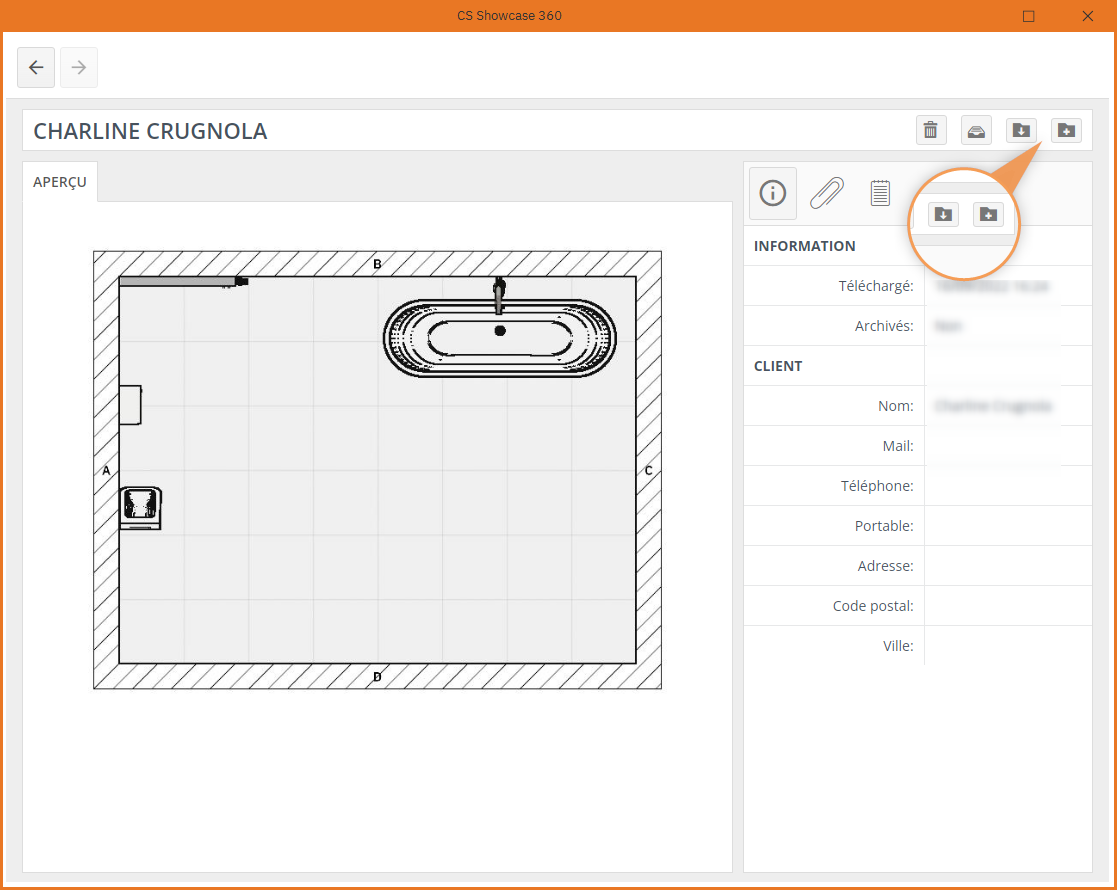Click the Code postal field
The width and height of the screenshot is (1117, 890).
click(1008, 606)
